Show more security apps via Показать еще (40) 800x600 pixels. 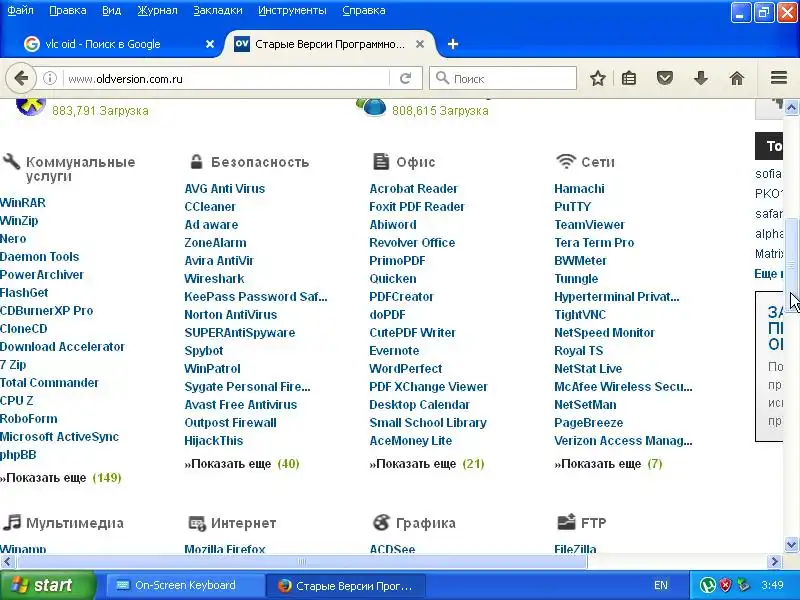tap(242, 464)
